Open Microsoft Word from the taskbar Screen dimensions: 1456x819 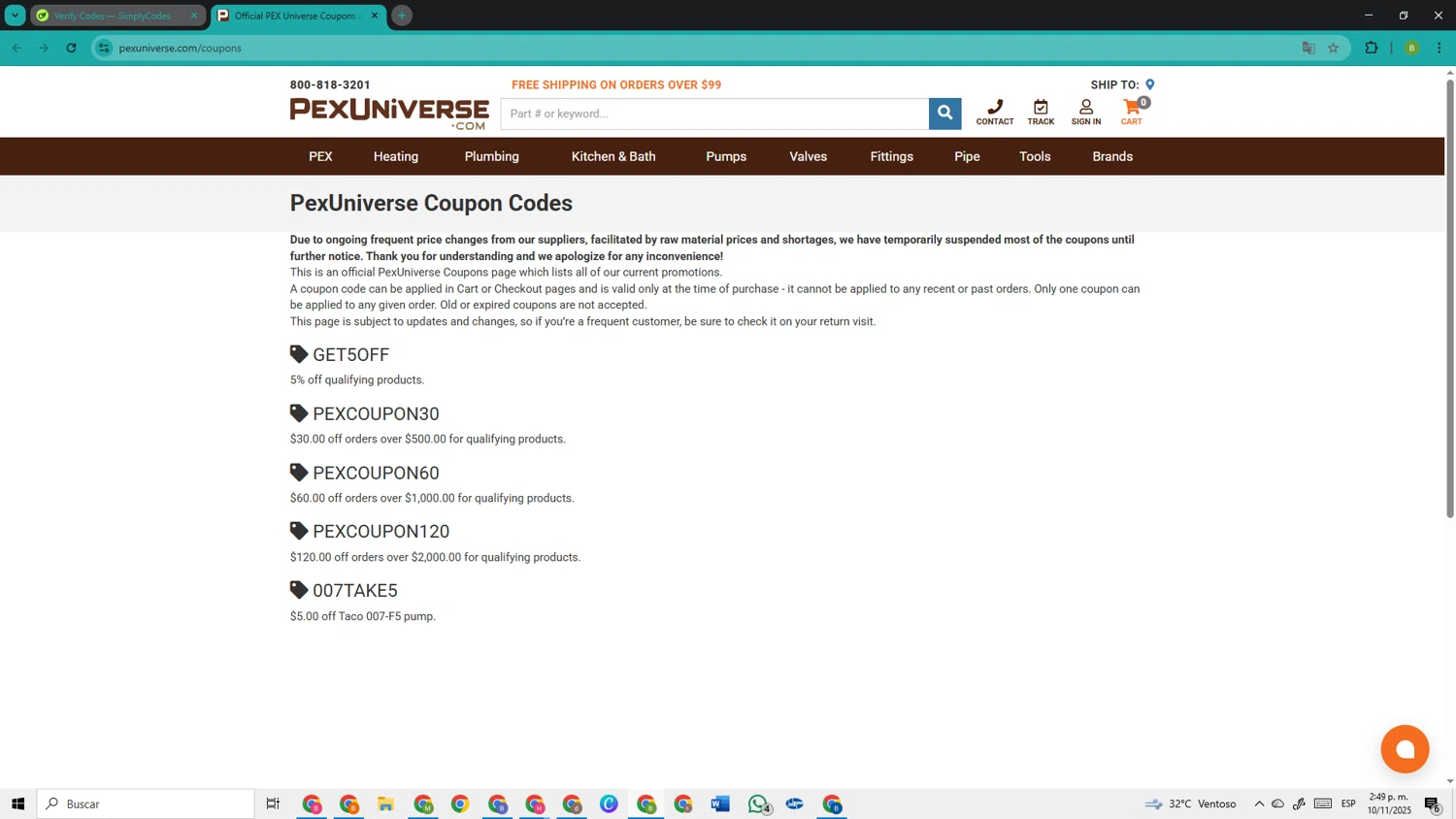[719, 803]
